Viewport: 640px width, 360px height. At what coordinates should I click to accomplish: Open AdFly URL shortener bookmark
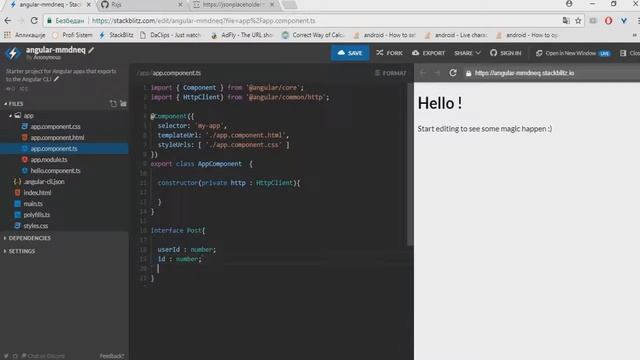[242, 35]
